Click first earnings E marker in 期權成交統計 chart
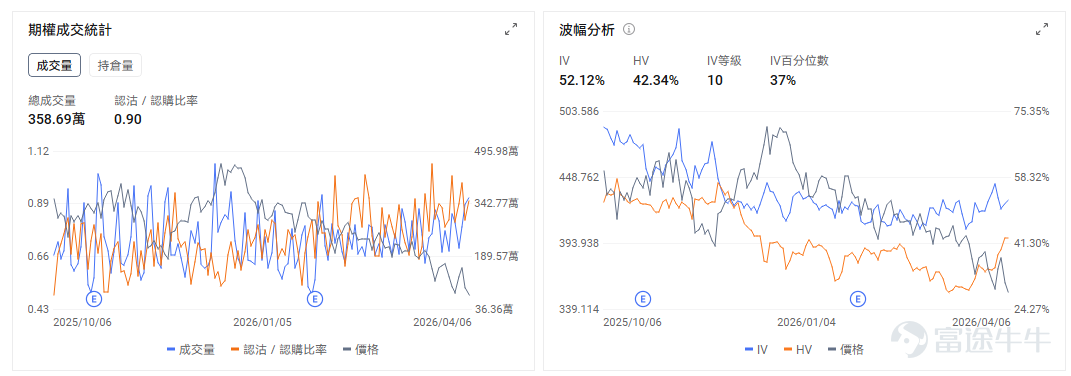This screenshot has width=1071, height=376. [94, 299]
